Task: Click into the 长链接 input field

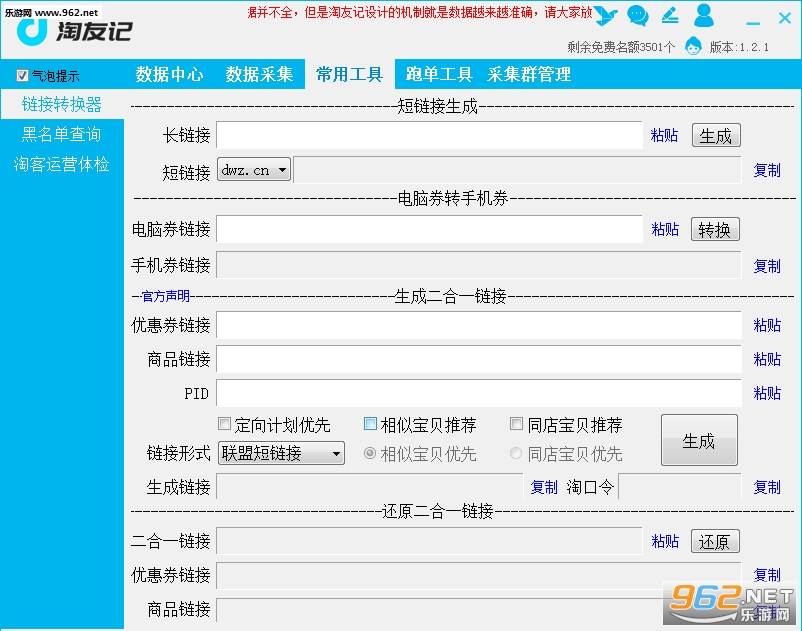Action: click(x=429, y=135)
